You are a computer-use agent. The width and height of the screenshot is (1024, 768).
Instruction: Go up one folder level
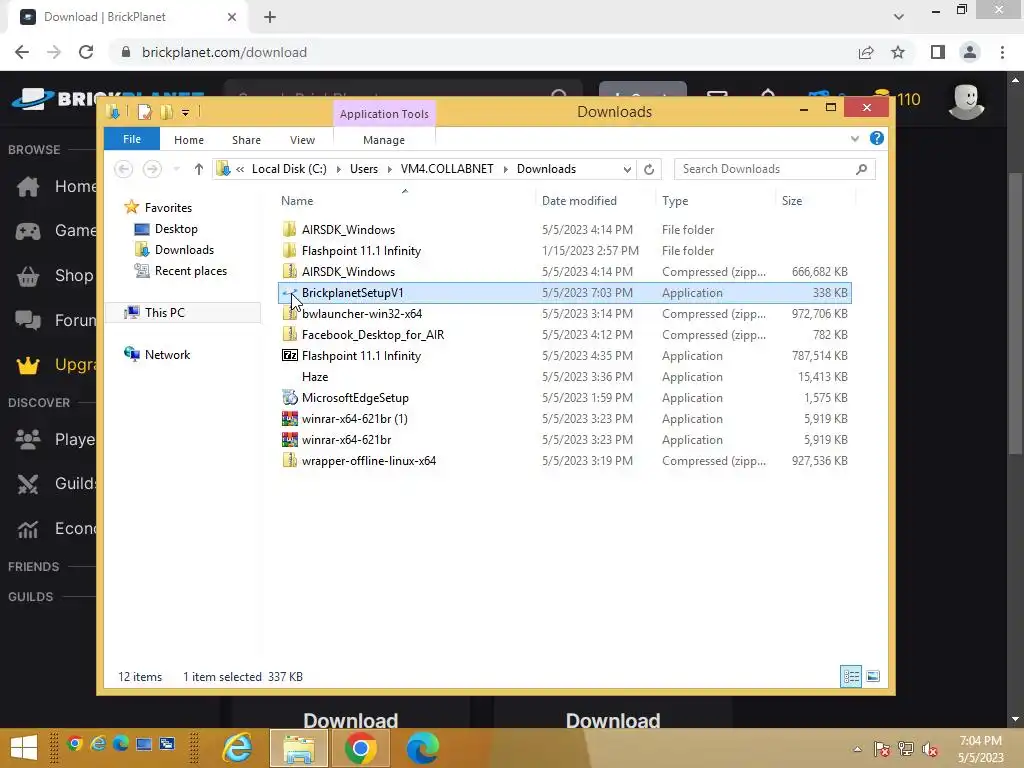click(x=199, y=169)
